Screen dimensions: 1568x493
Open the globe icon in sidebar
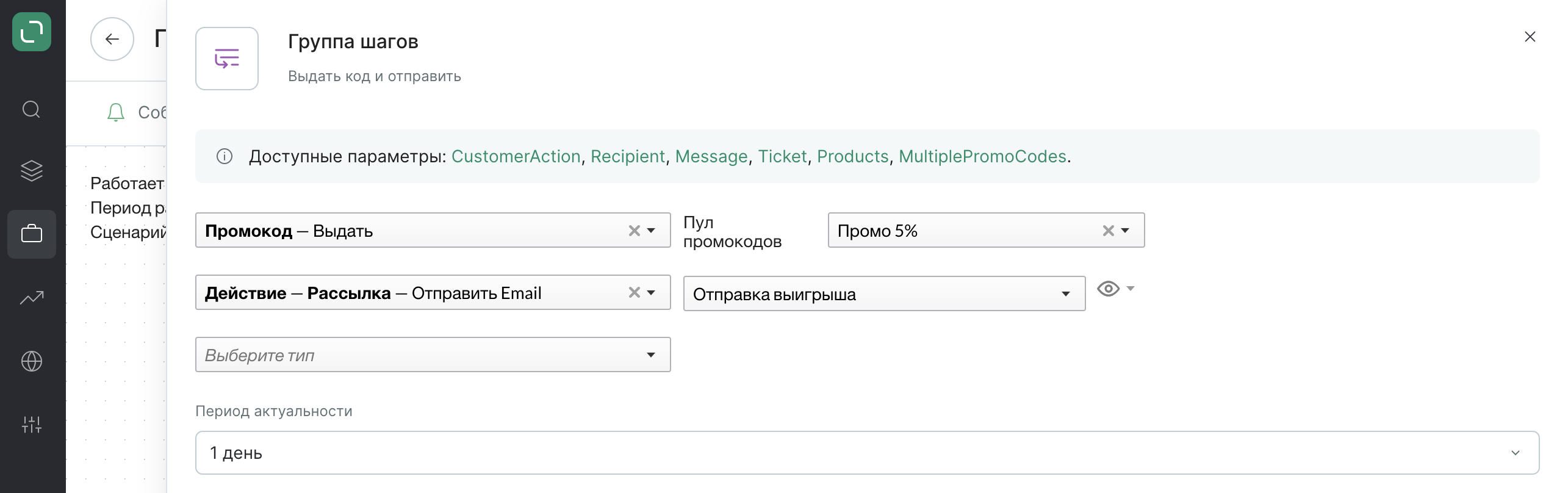32,361
